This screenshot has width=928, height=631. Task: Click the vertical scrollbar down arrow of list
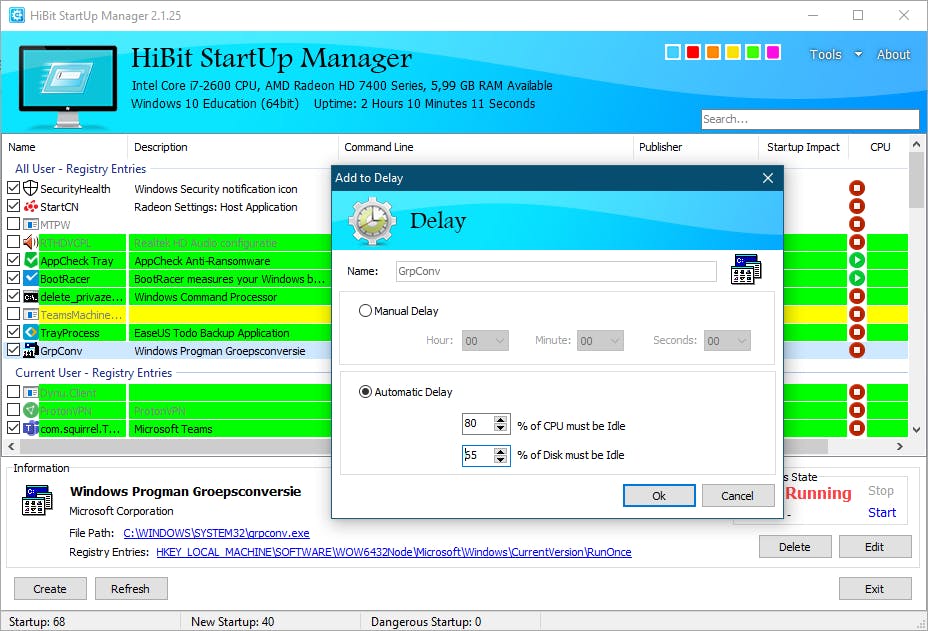pyautogui.click(x=916, y=430)
